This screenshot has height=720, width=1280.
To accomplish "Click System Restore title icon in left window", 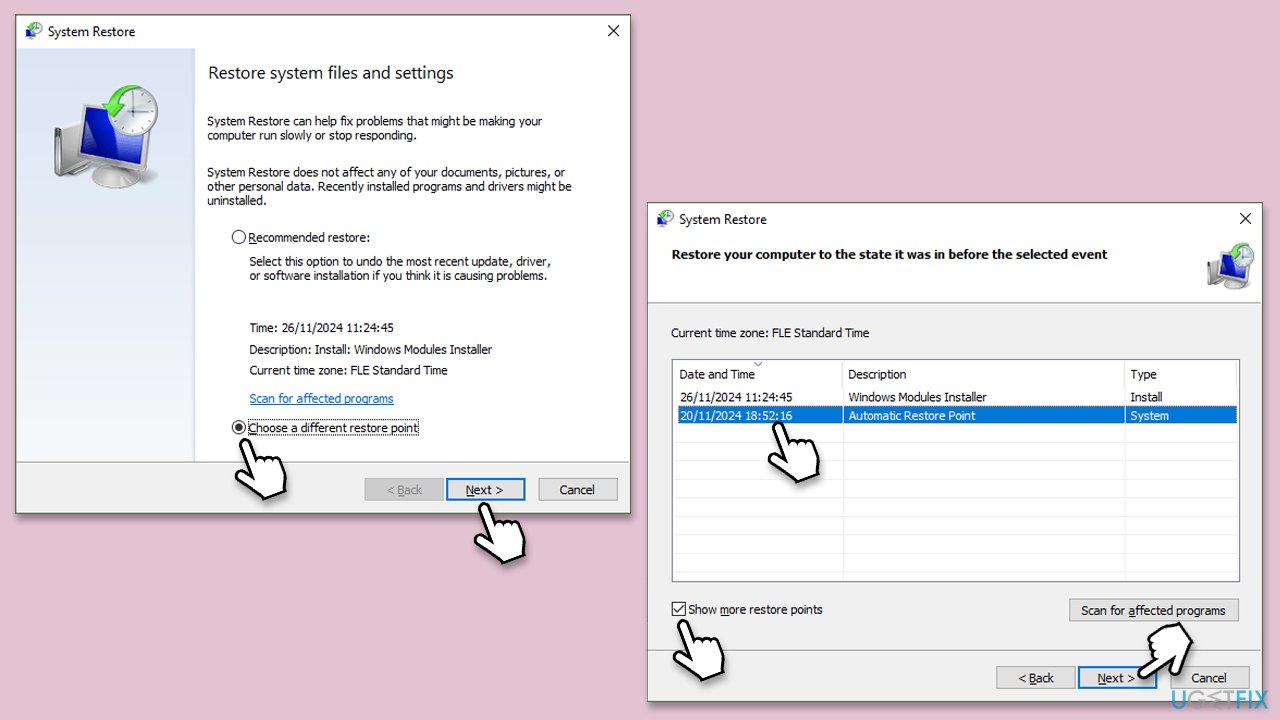I will tap(34, 31).
